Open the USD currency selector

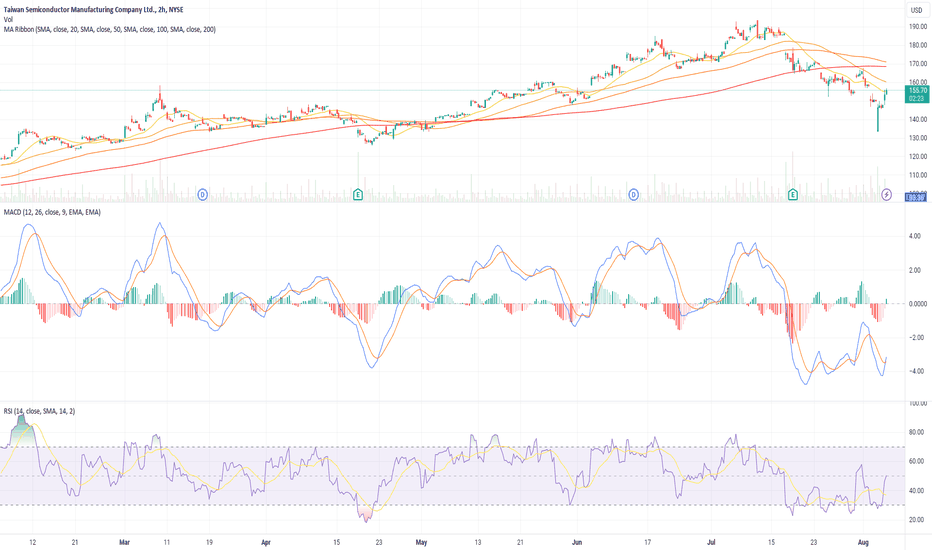tap(917, 10)
